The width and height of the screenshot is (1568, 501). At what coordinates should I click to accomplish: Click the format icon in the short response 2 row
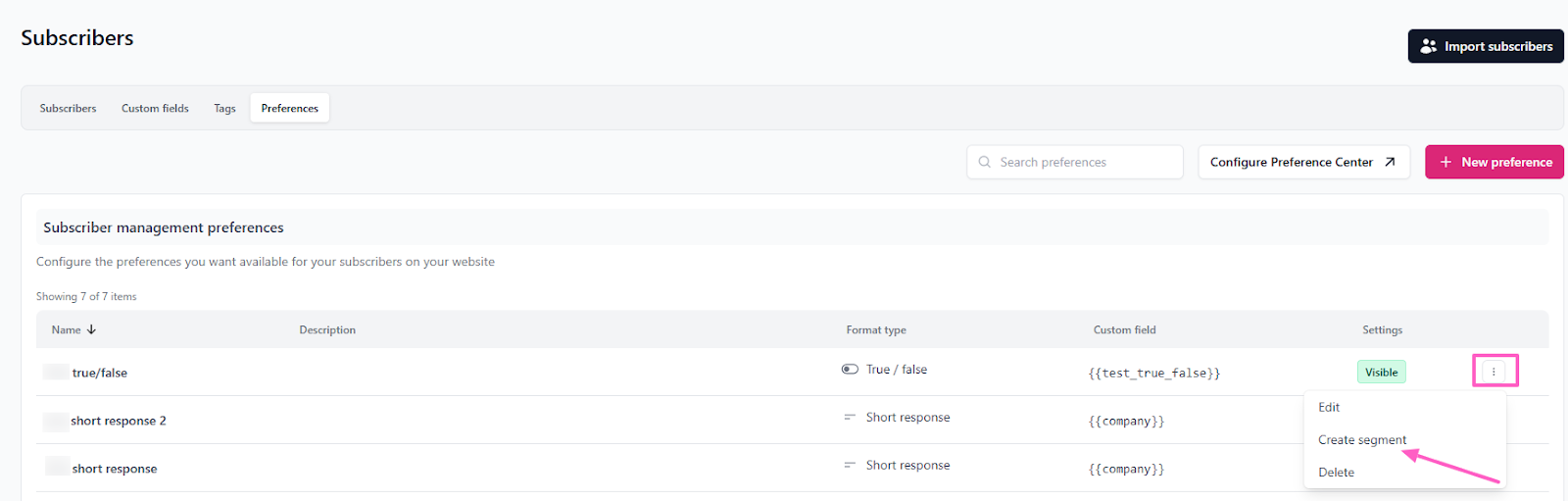coord(850,418)
